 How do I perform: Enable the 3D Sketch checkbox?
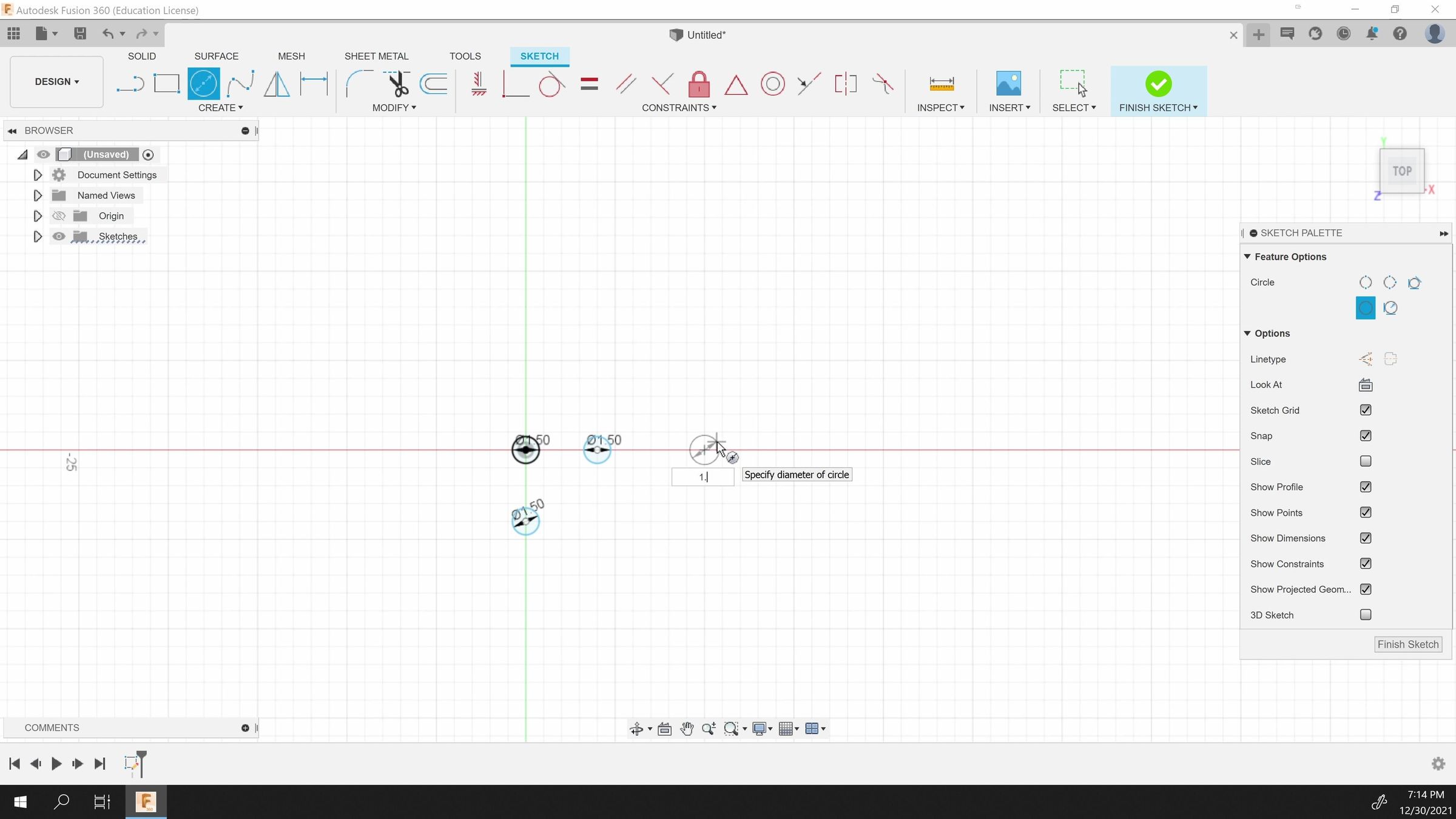[1366, 615]
